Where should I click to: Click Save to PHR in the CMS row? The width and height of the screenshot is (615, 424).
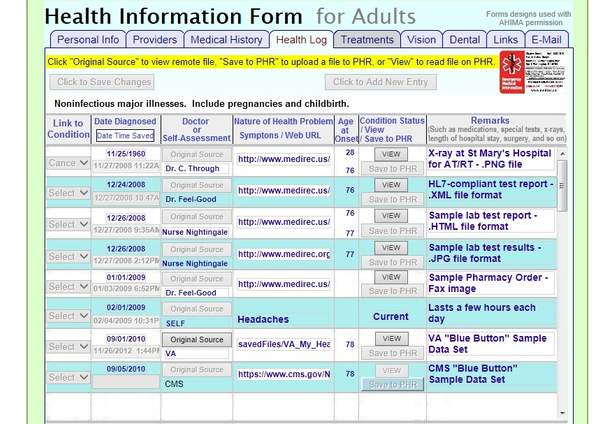393,385
